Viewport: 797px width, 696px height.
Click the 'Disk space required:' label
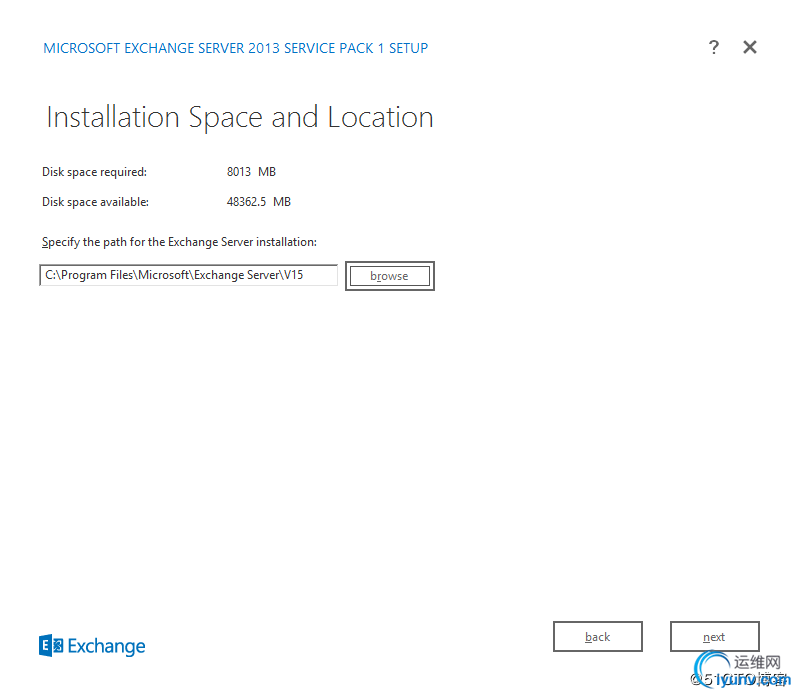tap(95, 172)
